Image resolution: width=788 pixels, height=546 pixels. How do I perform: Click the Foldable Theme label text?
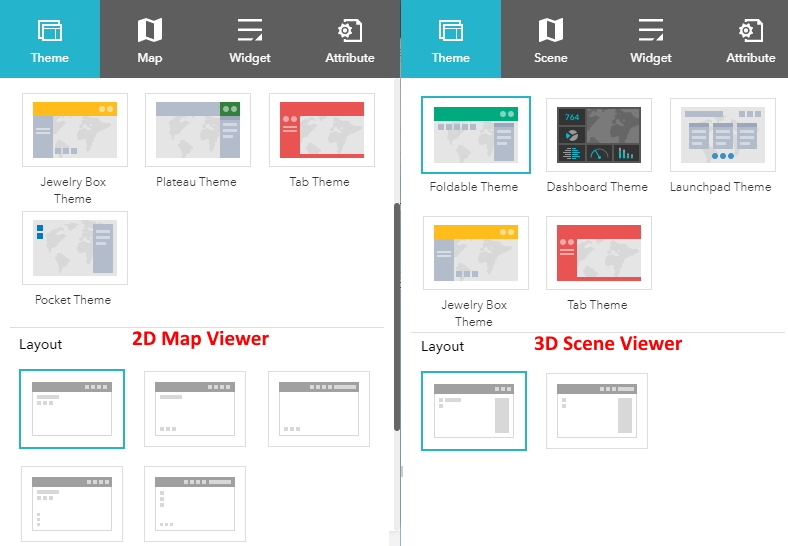[474, 187]
